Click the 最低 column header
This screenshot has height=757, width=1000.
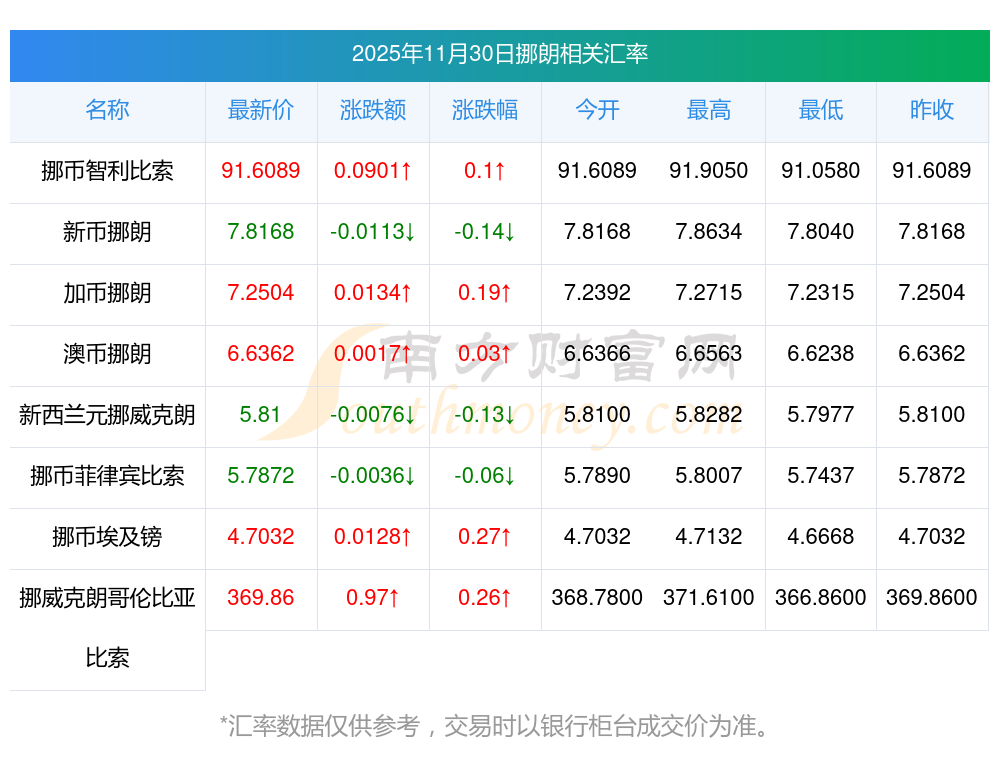[821, 110]
